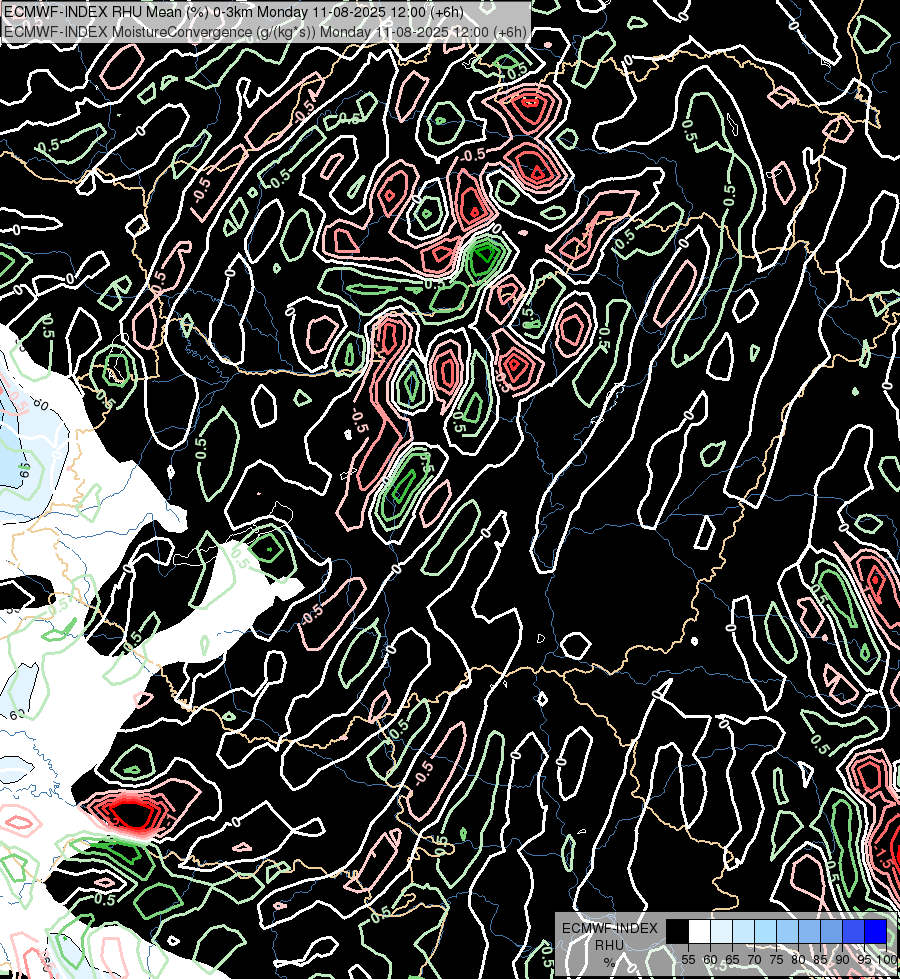Click the ECMWF-INDEX label in the legend
Screen dimensions: 900x979
tap(610, 928)
